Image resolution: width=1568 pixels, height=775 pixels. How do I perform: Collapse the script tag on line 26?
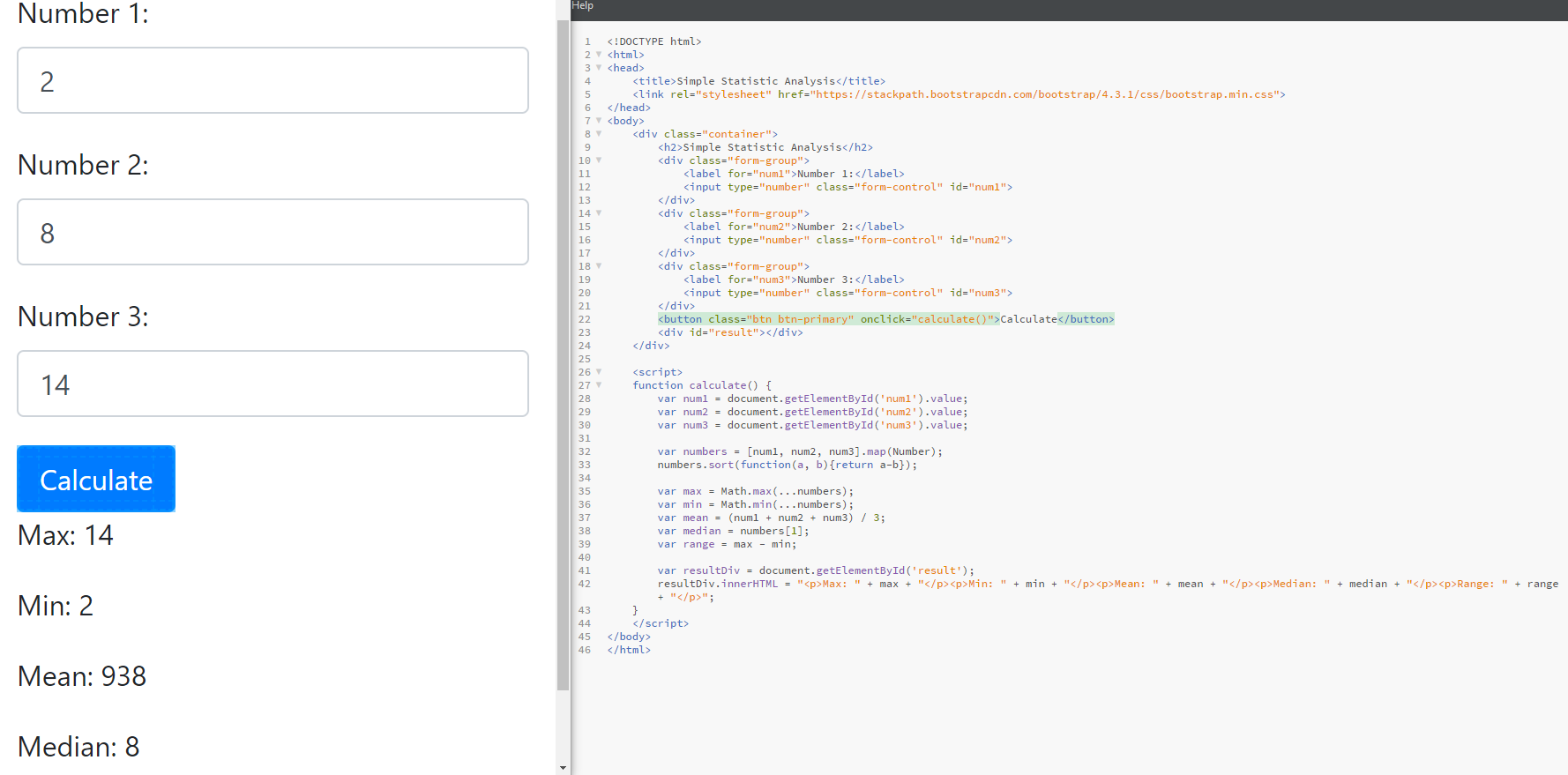coord(599,372)
